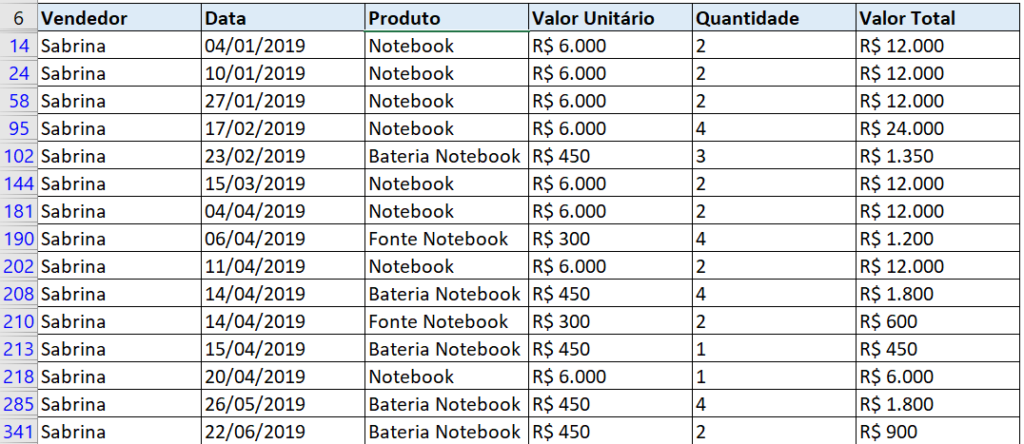Select the Fonte Notebook cell dated 06/04/2019
Viewport: 1024px width, 444px height.
pos(447,238)
